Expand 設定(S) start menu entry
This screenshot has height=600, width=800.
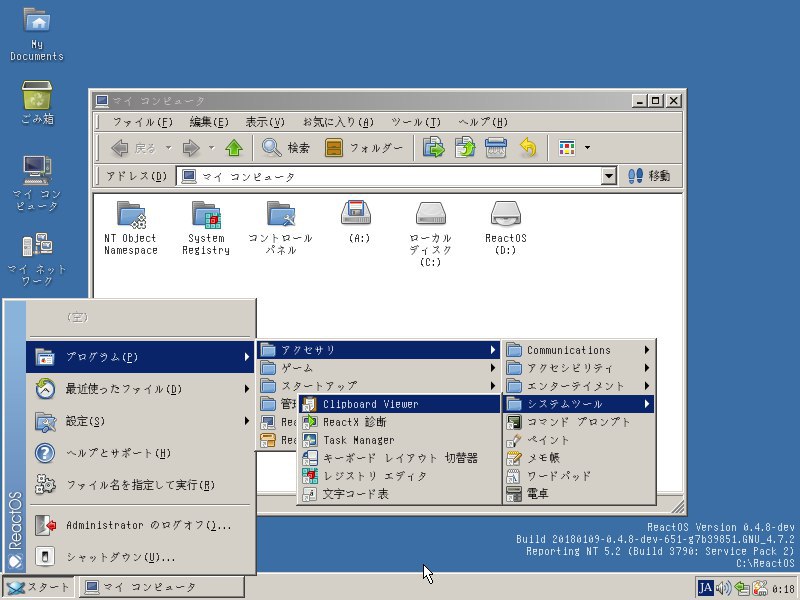pyautogui.click(x=140, y=421)
